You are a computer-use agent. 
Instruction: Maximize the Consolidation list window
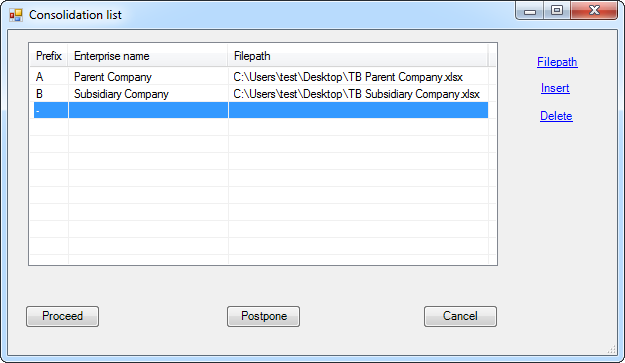click(x=557, y=11)
